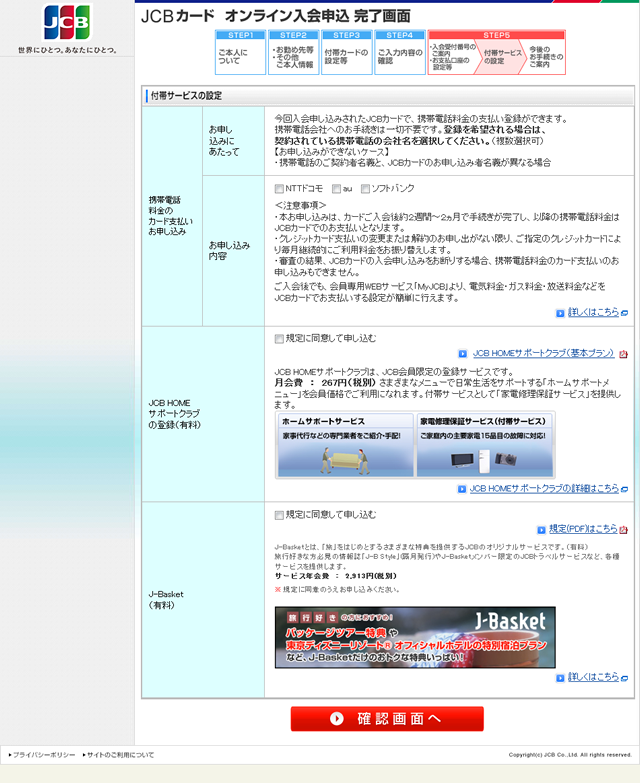The image size is (640, 783).
Task: Agree to J-Basket terms checkbox
Action: (x=279, y=515)
